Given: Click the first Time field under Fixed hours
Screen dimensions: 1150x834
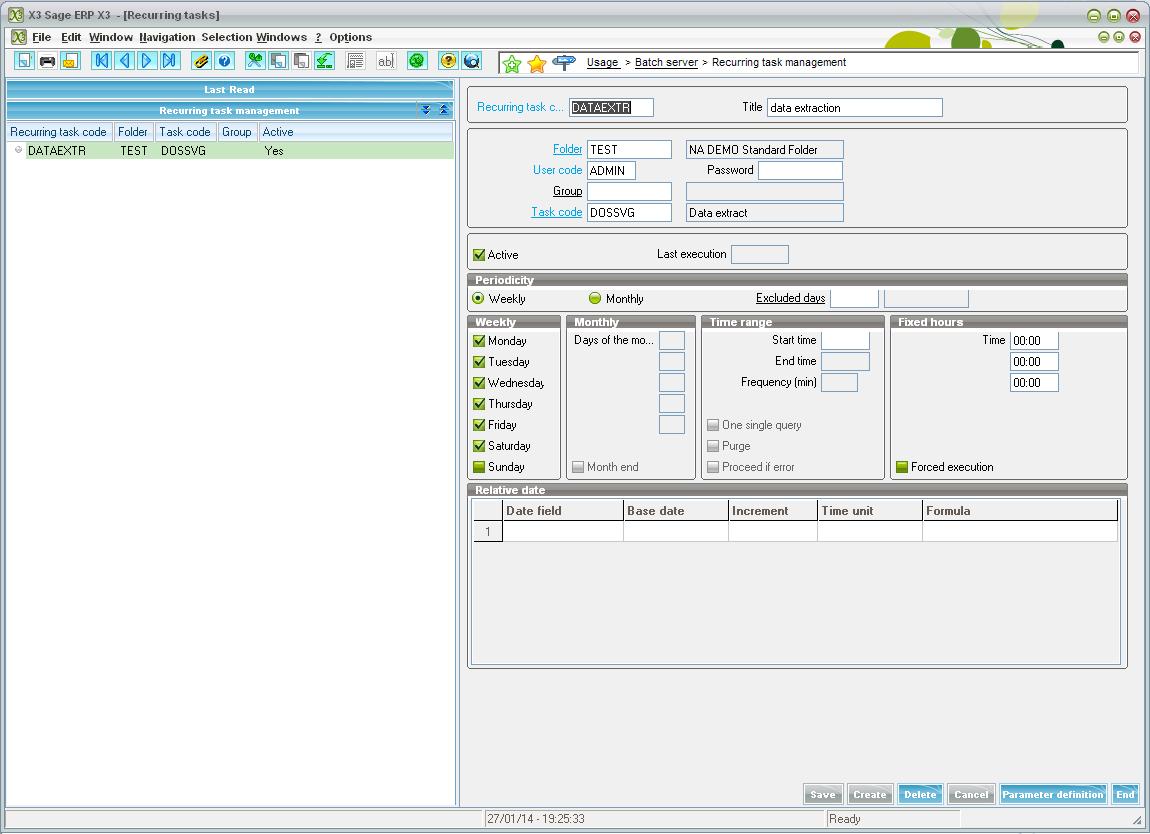Looking at the screenshot, I should 1034,340.
